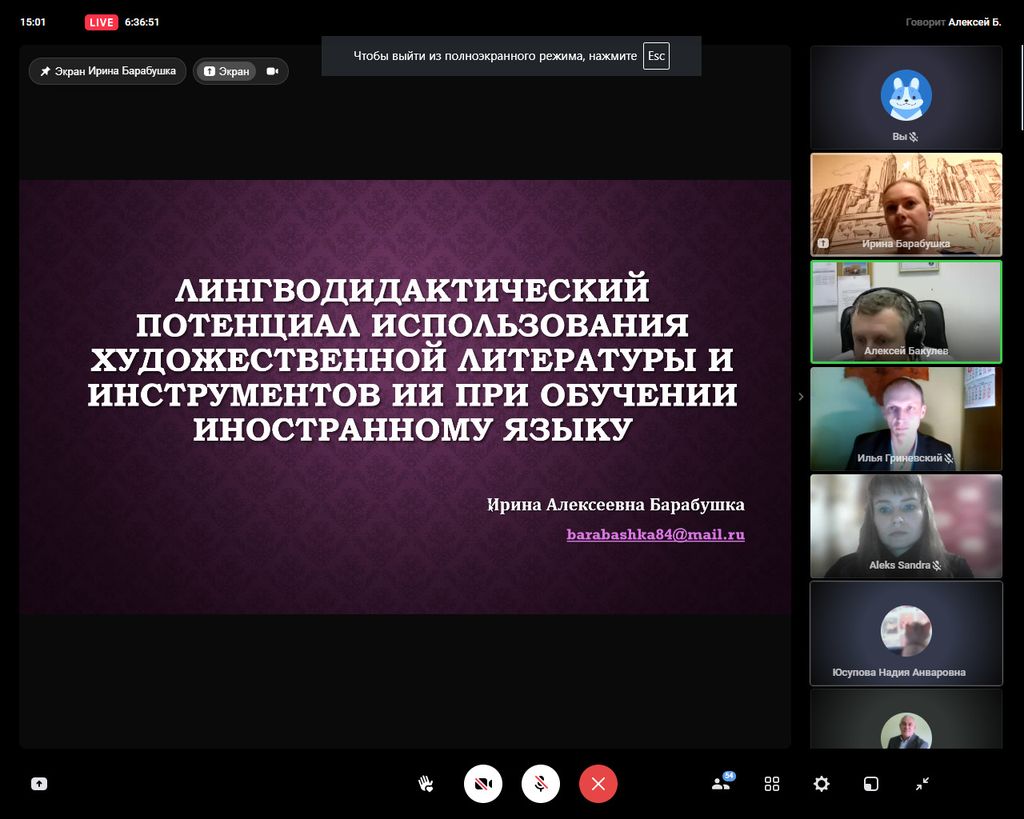
Task: Open the participants list icon
Action: pyautogui.click(x=720, y=784)
